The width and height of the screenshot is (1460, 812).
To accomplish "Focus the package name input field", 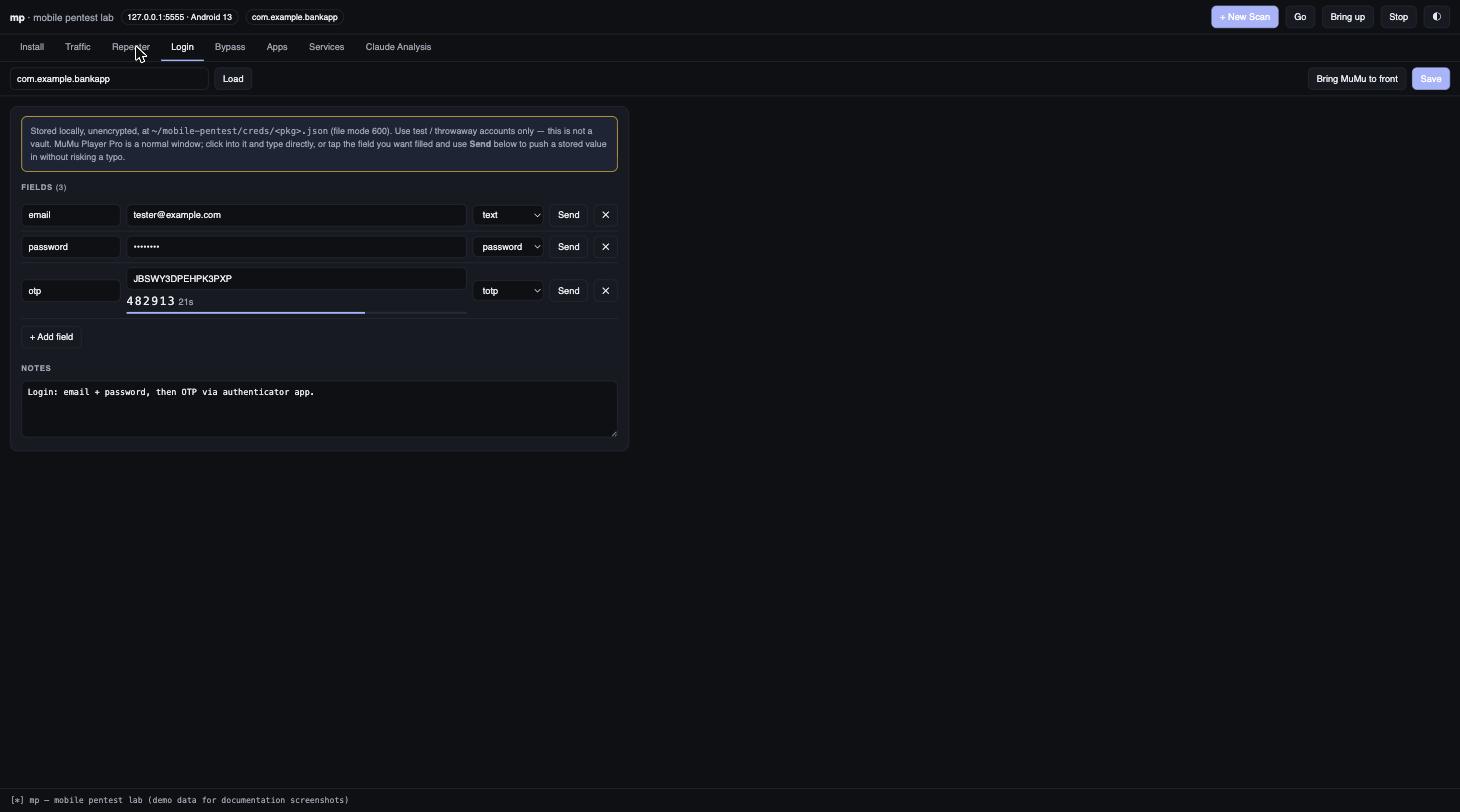I will point(109,79).
